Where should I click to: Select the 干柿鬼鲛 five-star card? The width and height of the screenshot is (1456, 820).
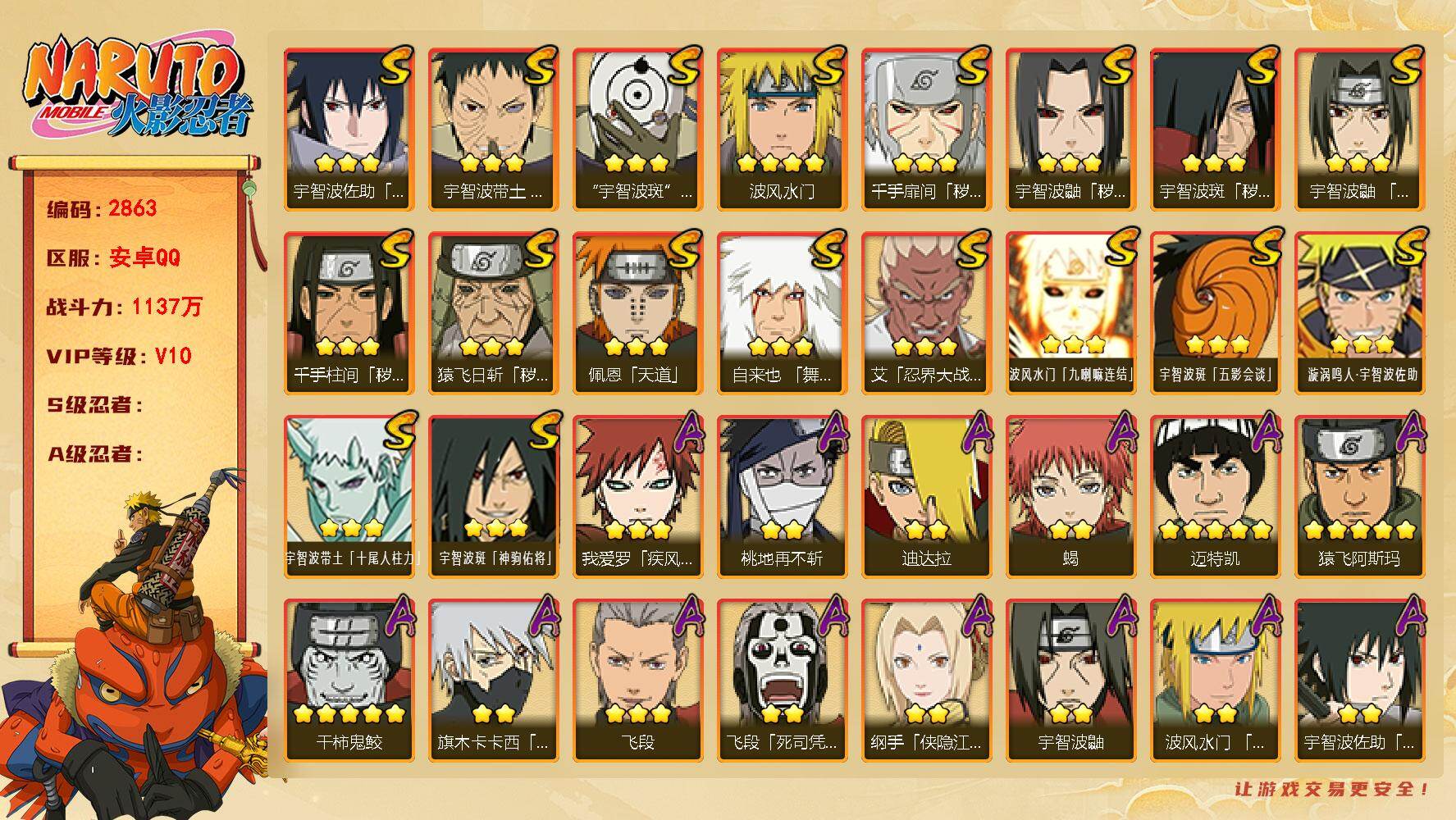click(x=349, y=681)
